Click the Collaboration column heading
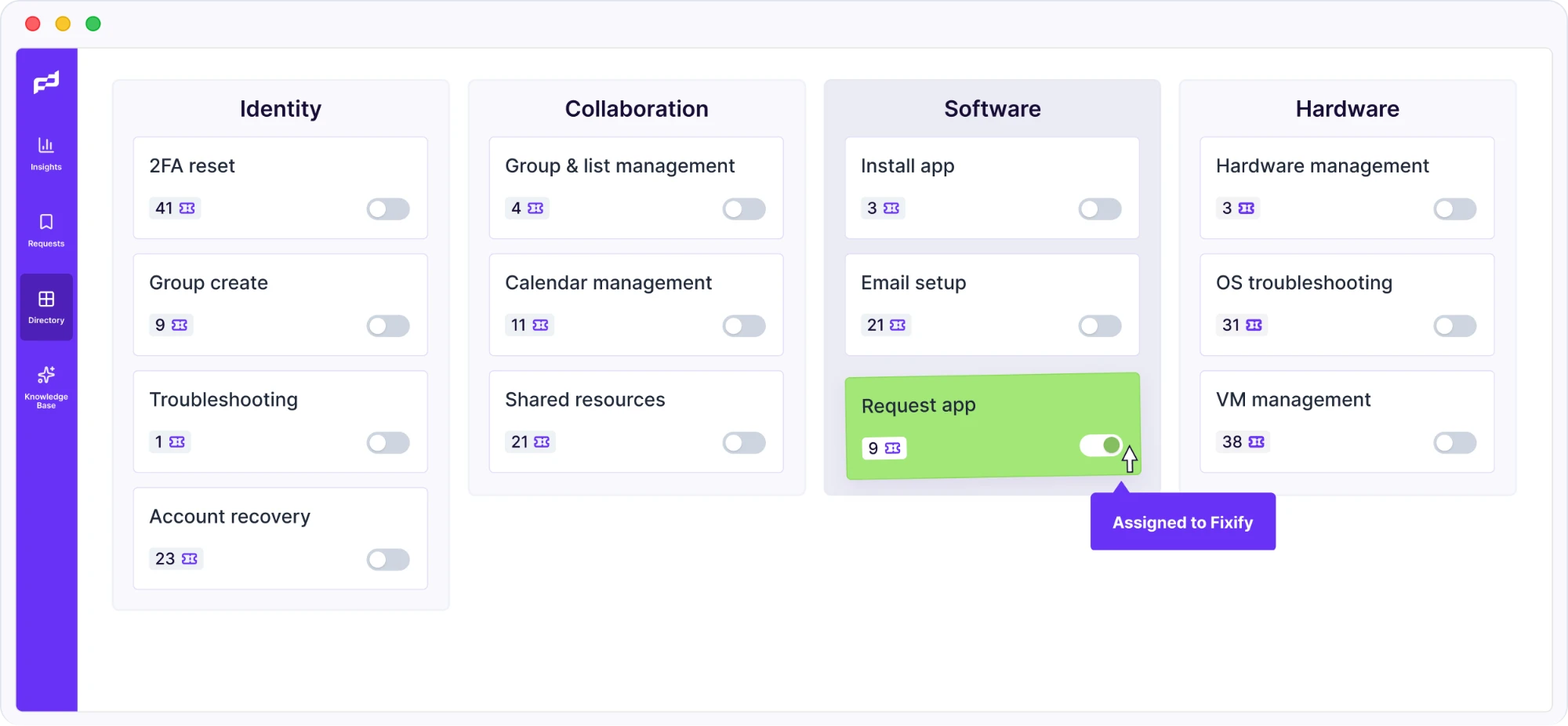 point(637,109)
